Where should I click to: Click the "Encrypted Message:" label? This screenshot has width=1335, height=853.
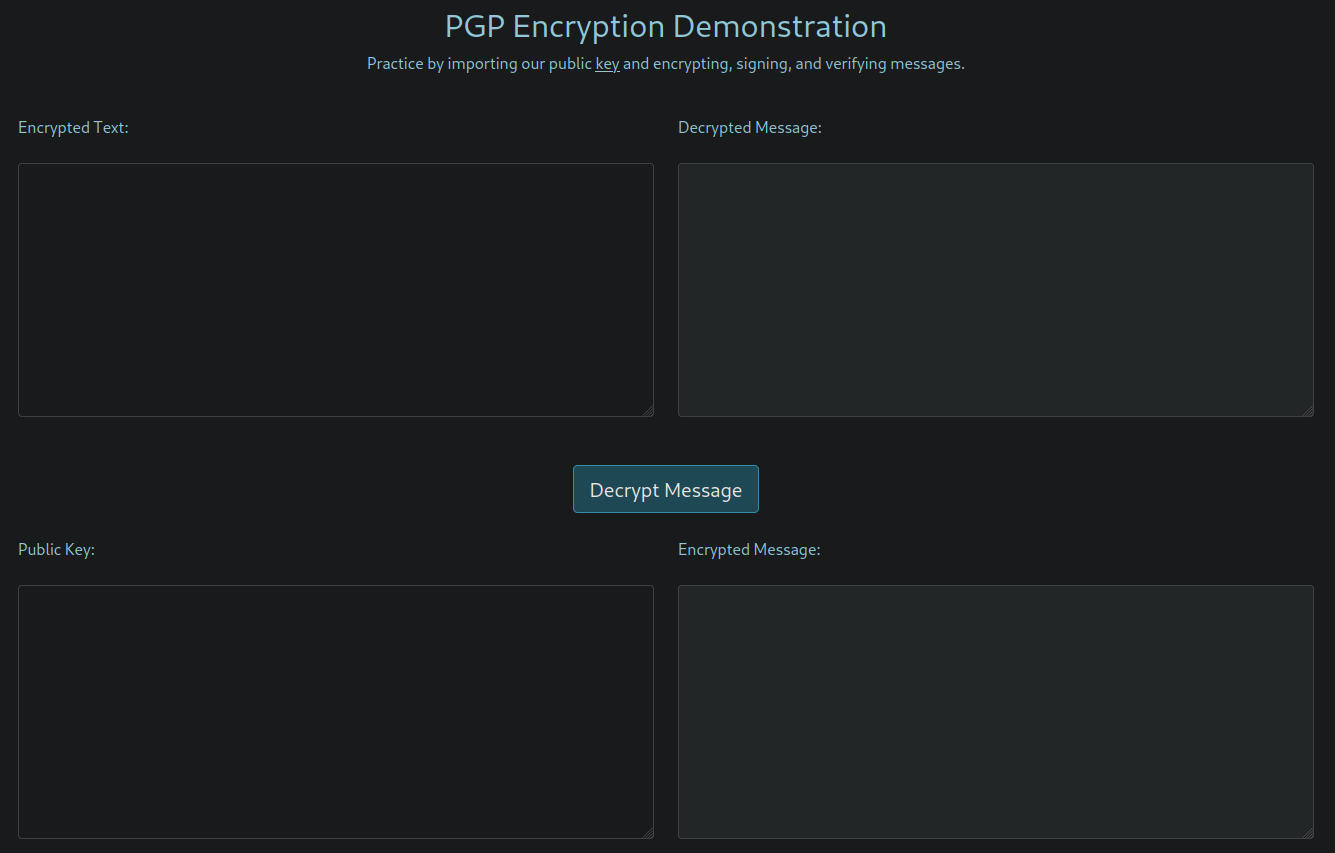click(x=748, y=550)
